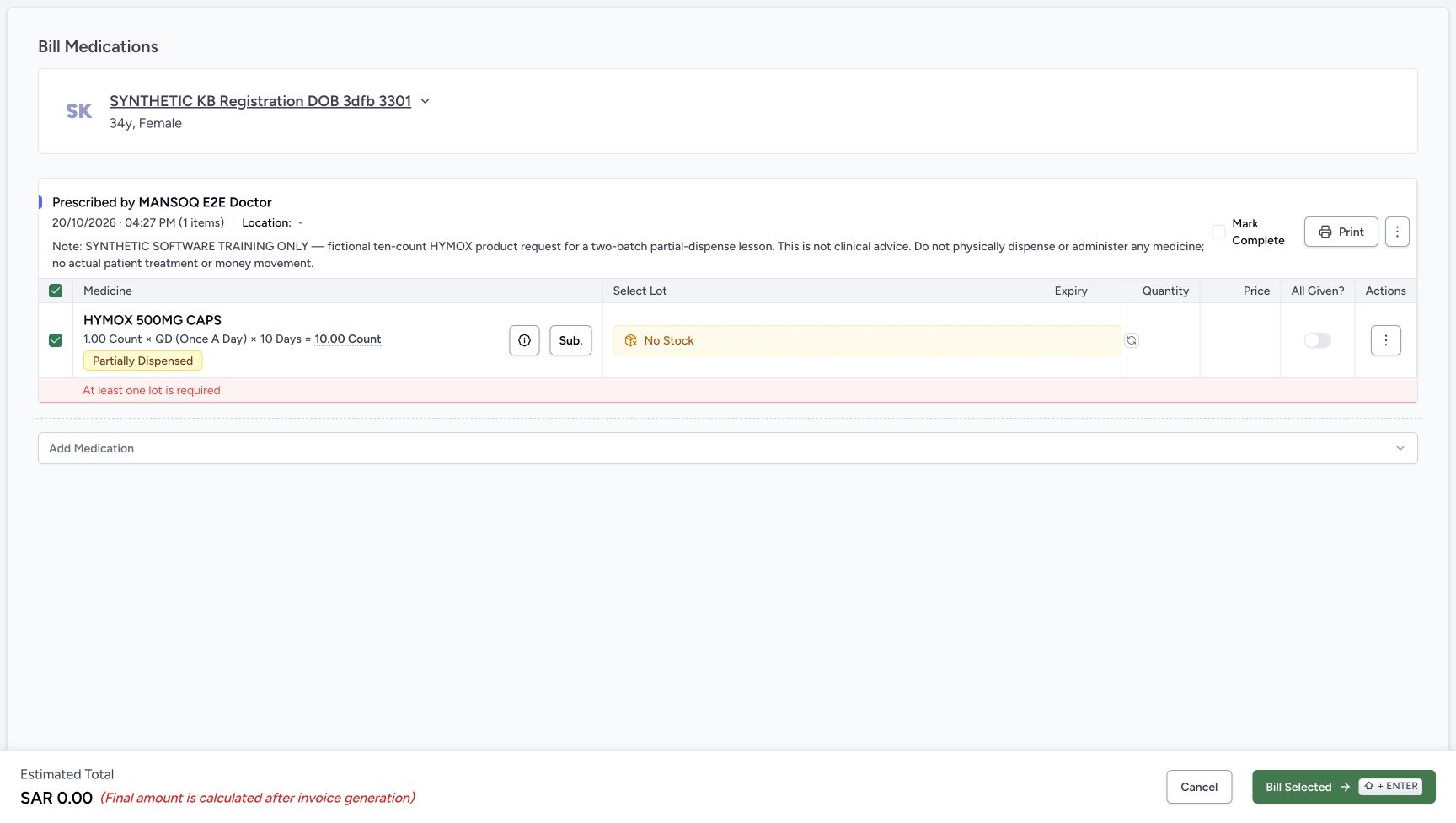
Task: Open the HYMOX row actions menu
Action: coord(1385,340)
